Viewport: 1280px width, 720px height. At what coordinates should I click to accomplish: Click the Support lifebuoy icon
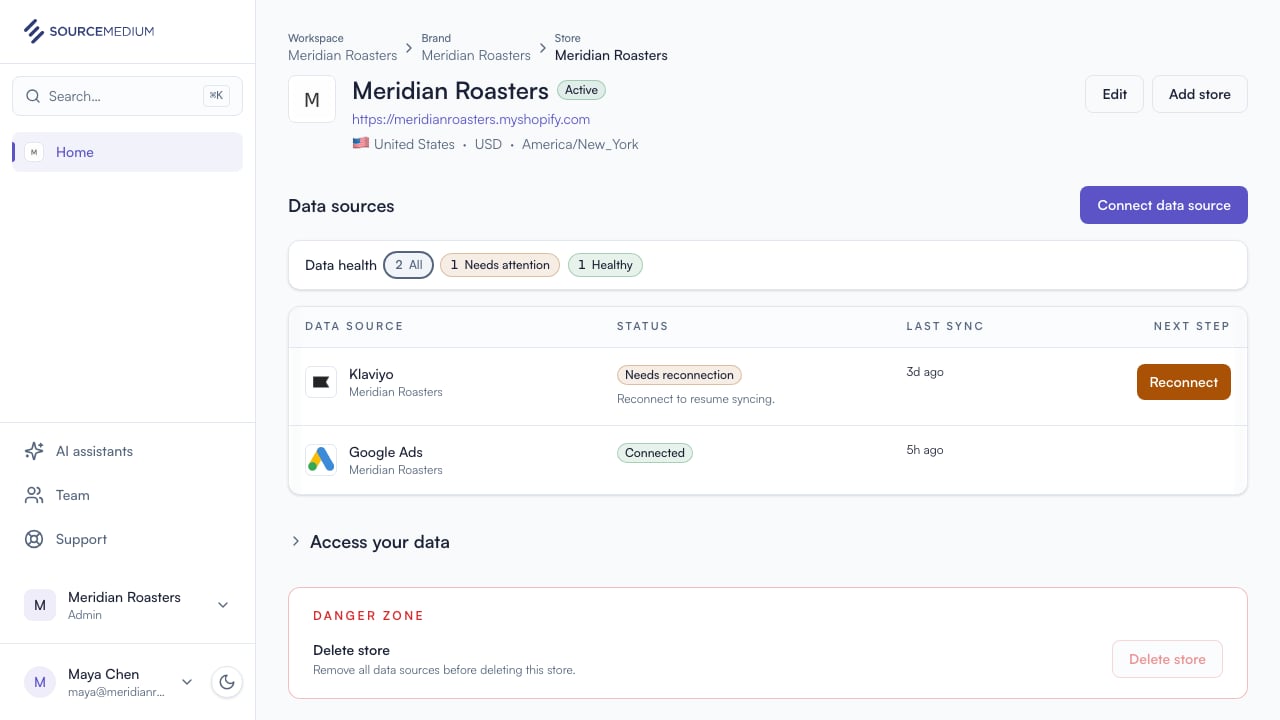(x=34, y=539)
